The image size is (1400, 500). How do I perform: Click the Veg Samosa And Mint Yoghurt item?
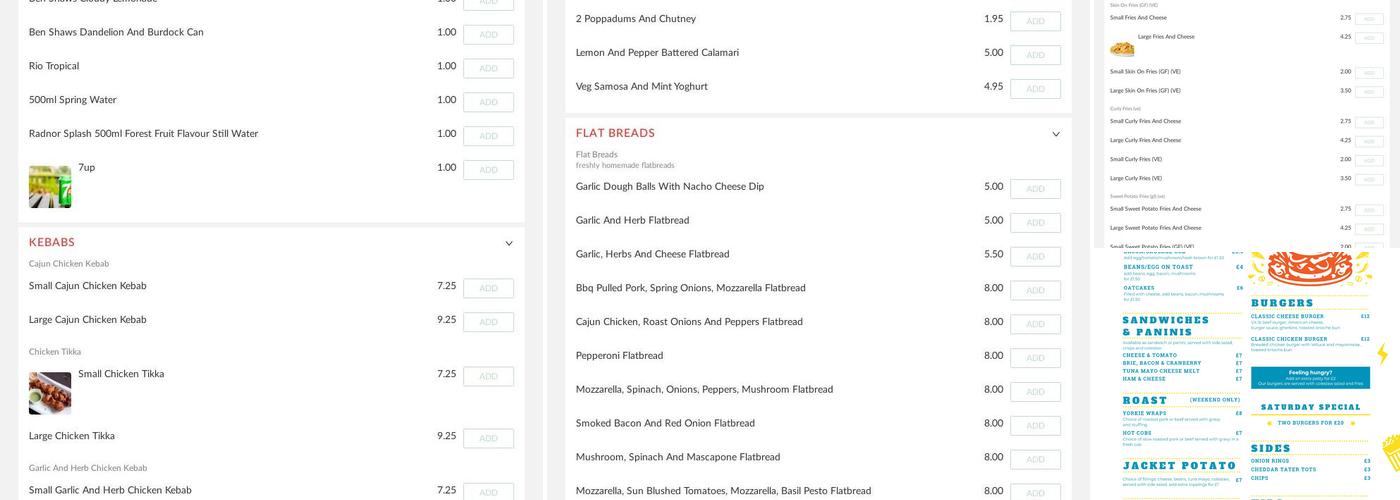click(x=641, y=87)
